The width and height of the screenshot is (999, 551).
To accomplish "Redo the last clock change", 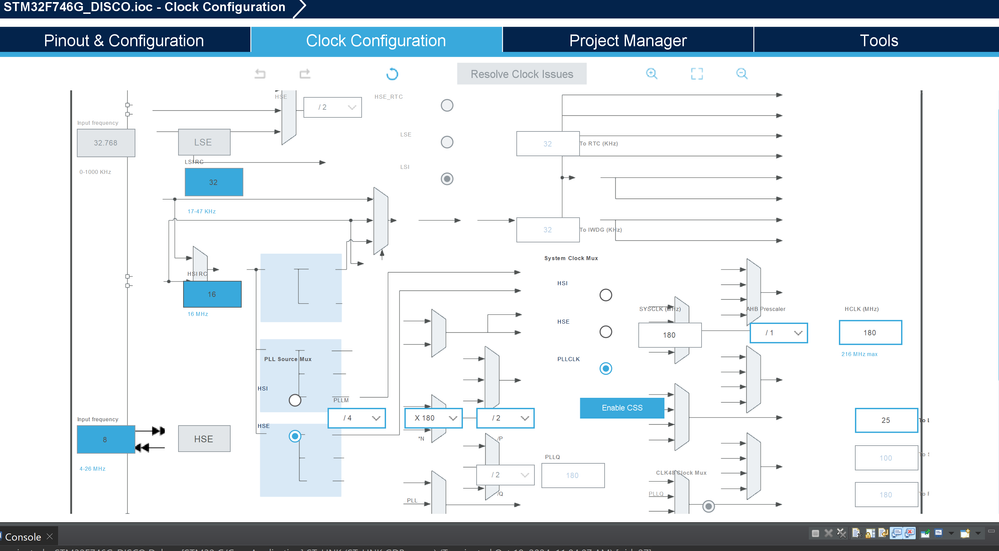I will click(305, 74).
